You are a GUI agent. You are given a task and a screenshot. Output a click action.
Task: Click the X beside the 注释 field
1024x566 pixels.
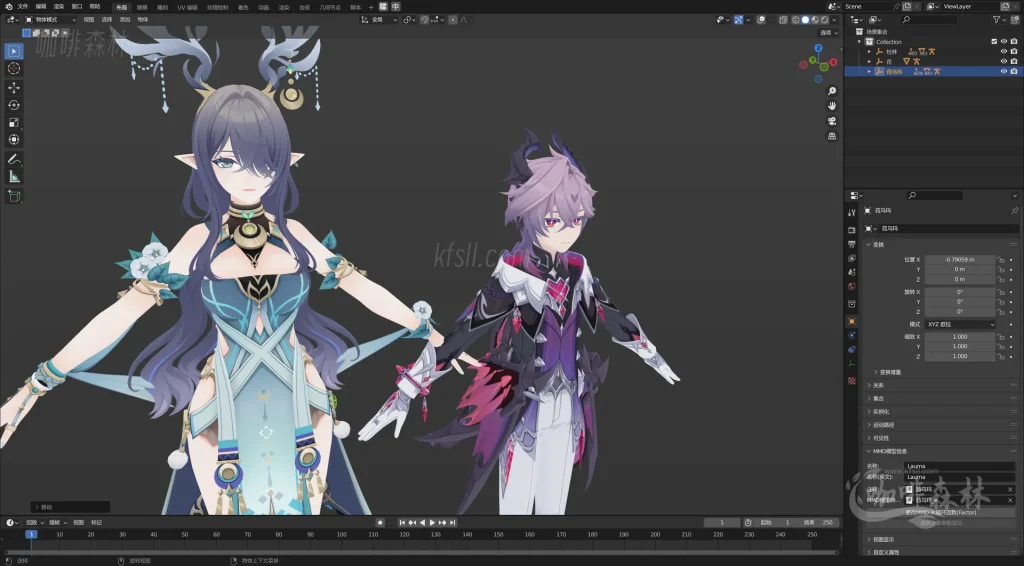coord(1010,489)
